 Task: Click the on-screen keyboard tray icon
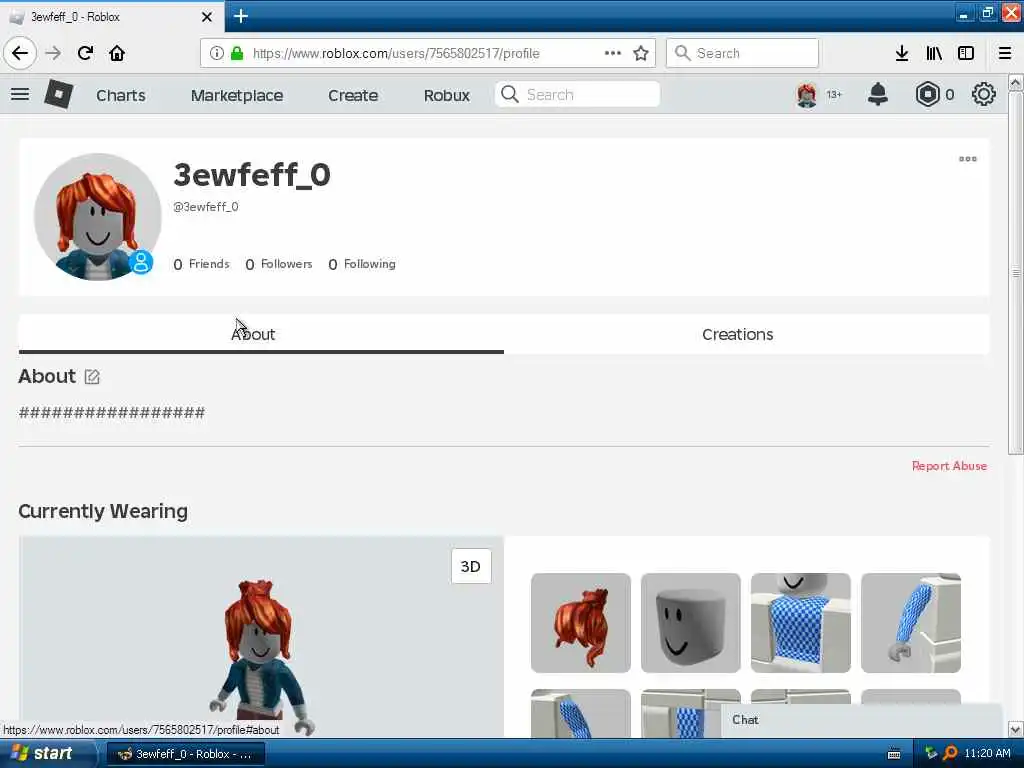click(893, 754)
